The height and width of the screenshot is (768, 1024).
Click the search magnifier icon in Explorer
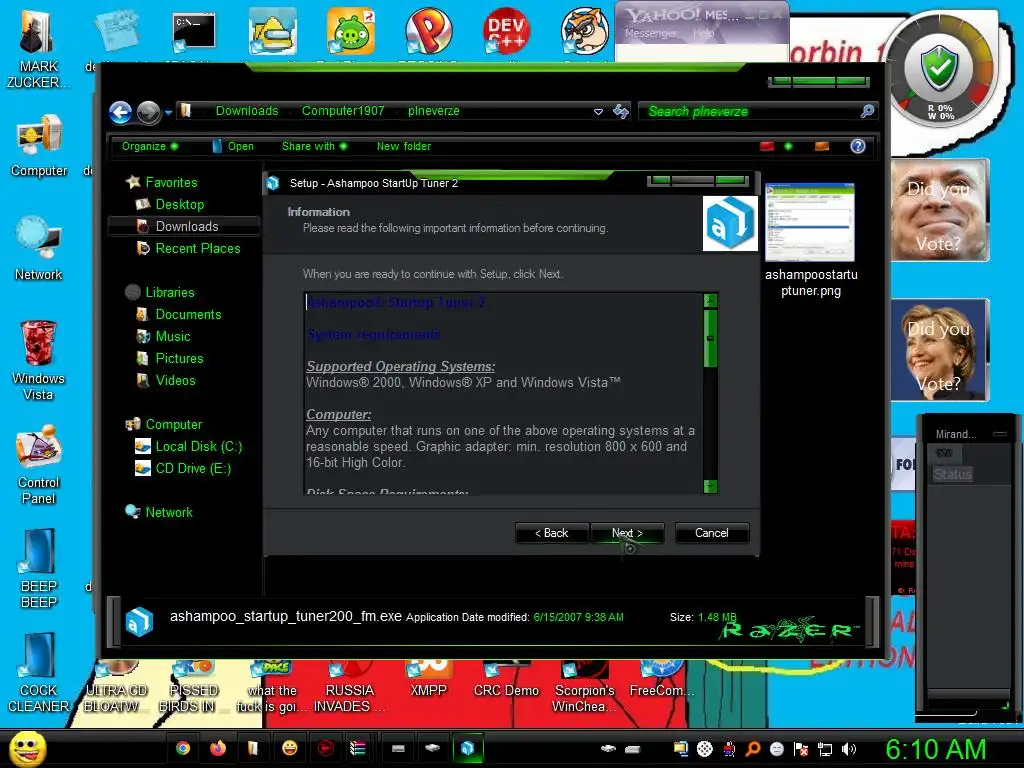[867, 112]
